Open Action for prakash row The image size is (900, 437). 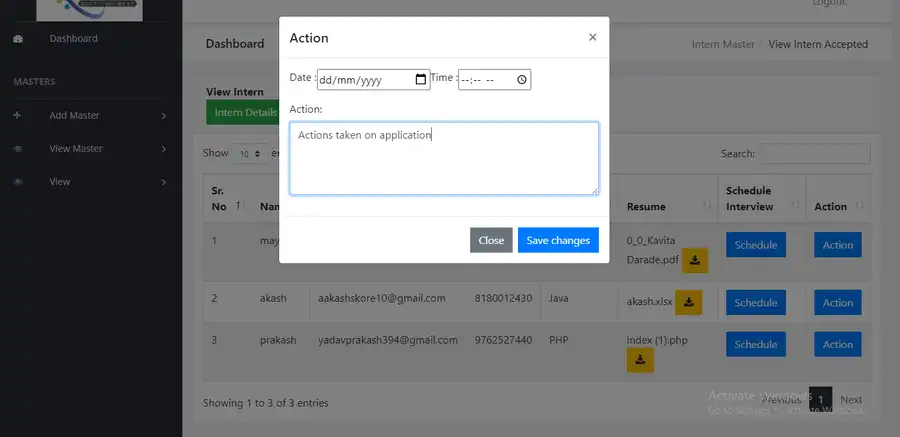click(x=837, y=344)
